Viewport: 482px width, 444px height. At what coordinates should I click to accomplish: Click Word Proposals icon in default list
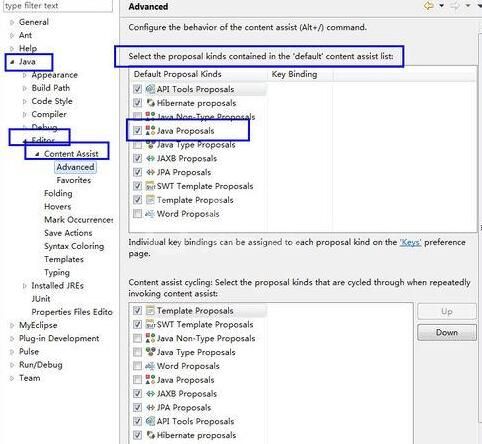pyautogui.click(x=150, y=214)
